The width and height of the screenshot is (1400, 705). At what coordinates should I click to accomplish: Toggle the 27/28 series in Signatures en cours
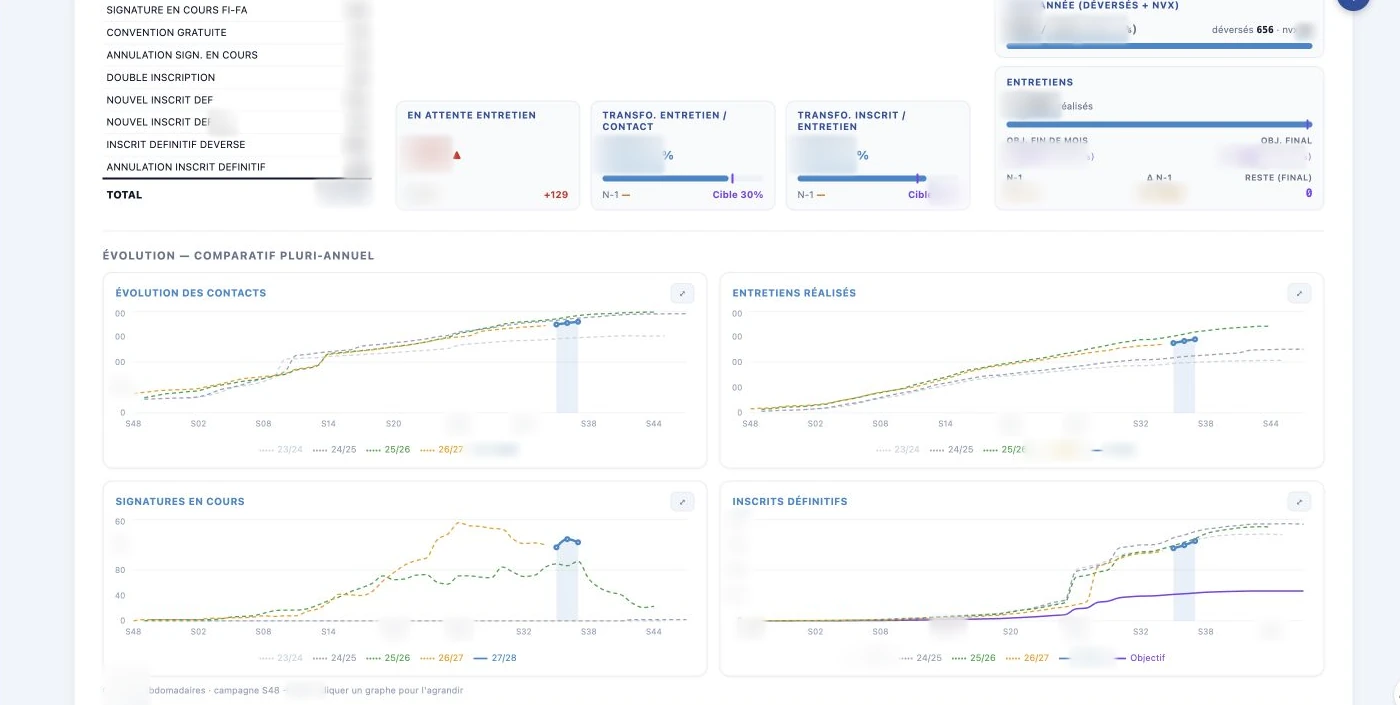(x=496, y=658)
